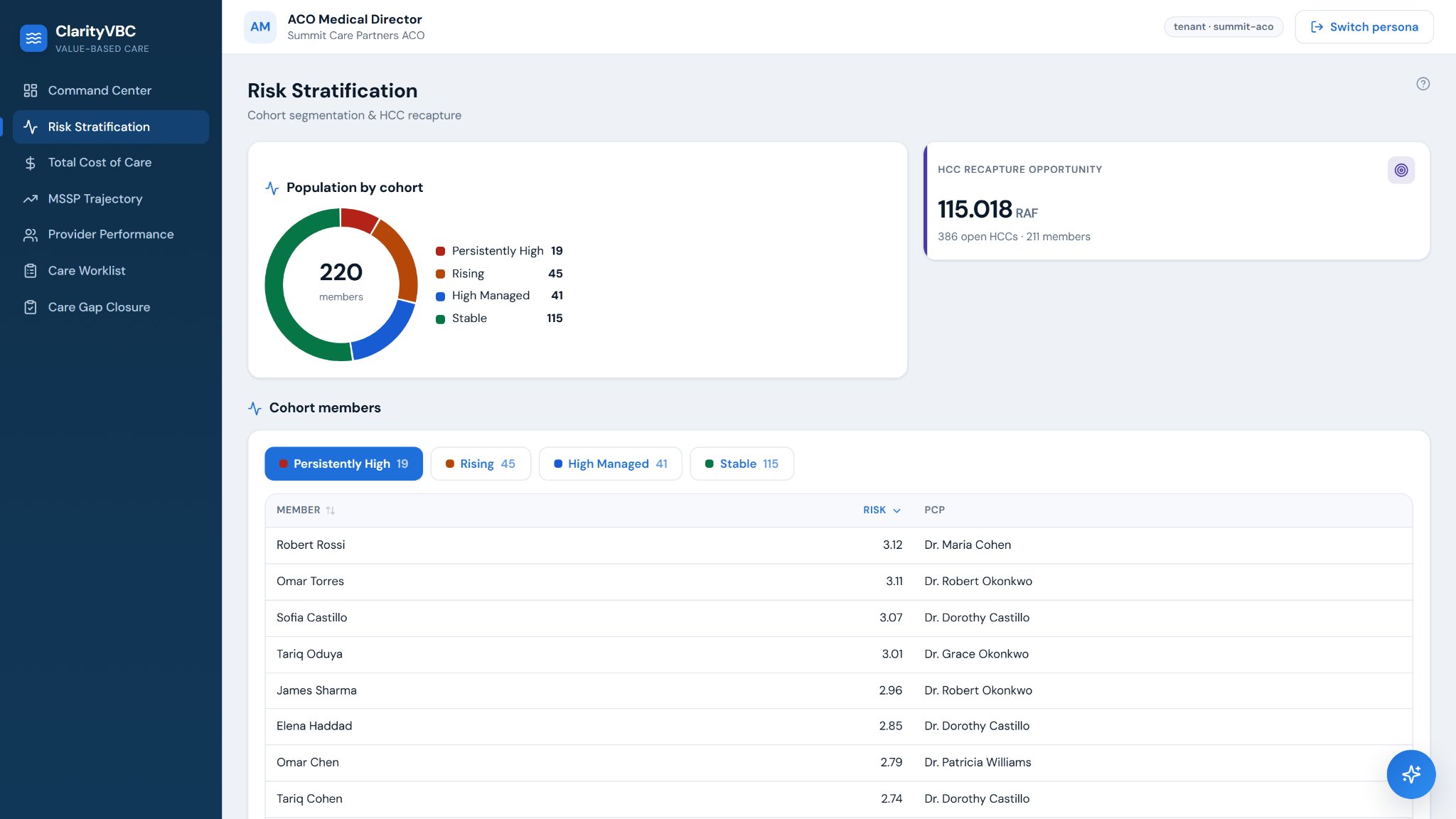Select the High Managed 41 cohort chip

coord(610,464)
